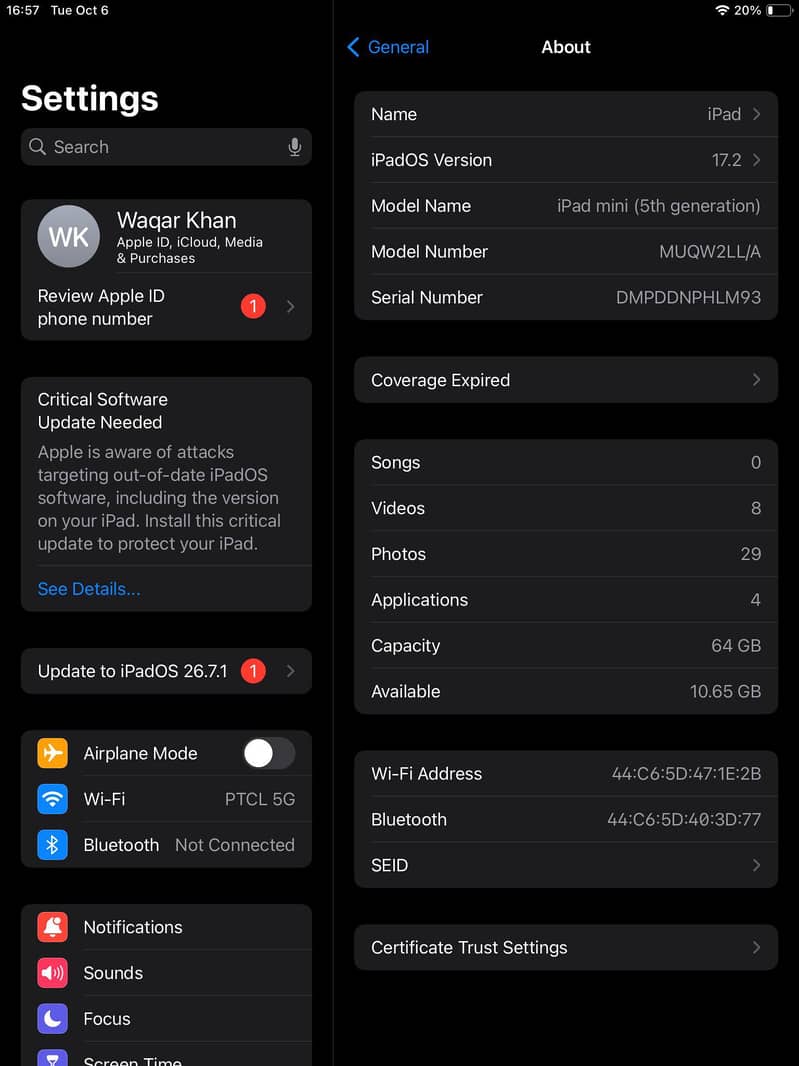Screen dimensions: 799x1066
Task: Open Certificate Trust Settings chevron
Action: [x=756, y=948]
